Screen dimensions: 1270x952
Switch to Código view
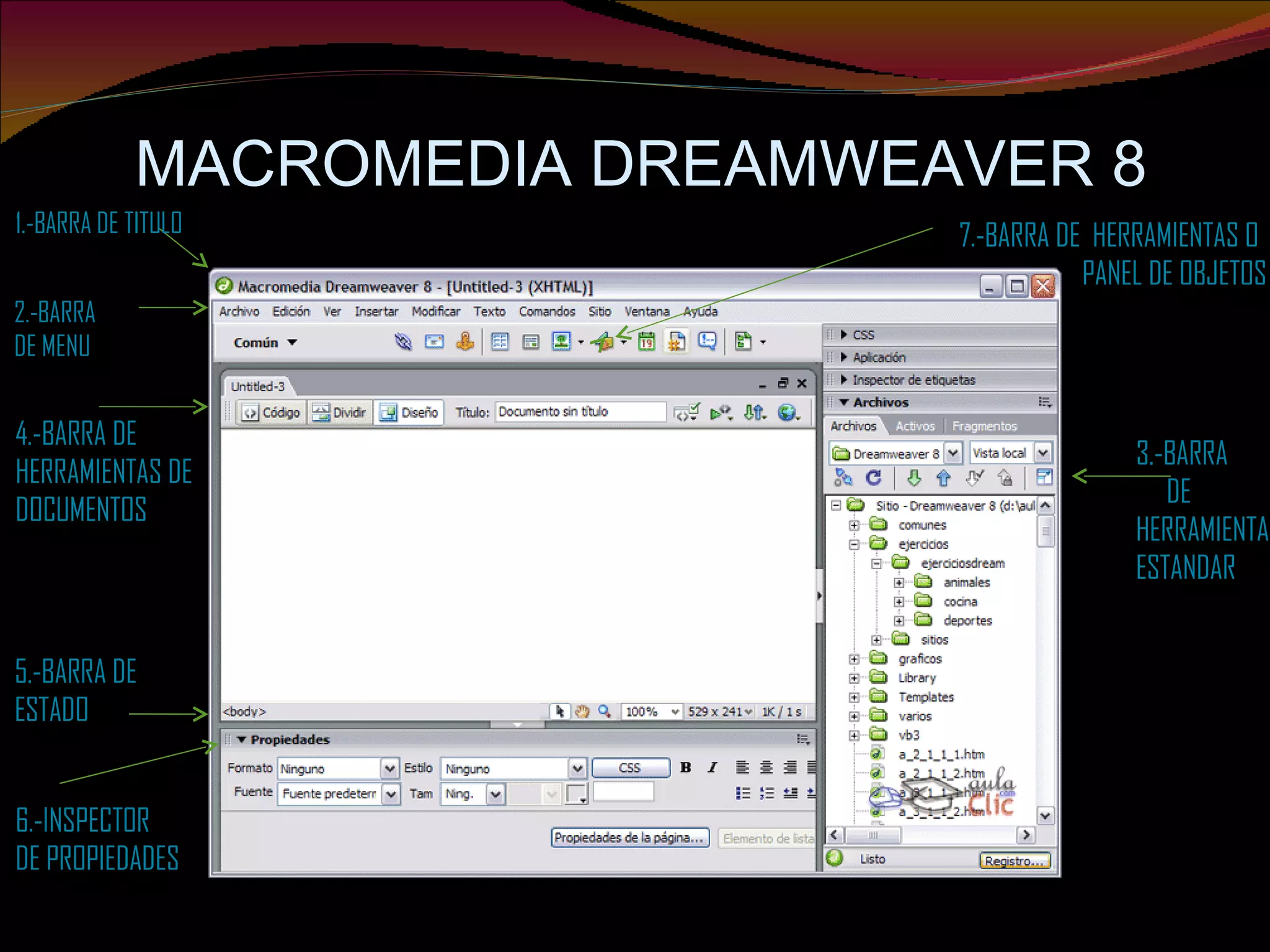271,412
